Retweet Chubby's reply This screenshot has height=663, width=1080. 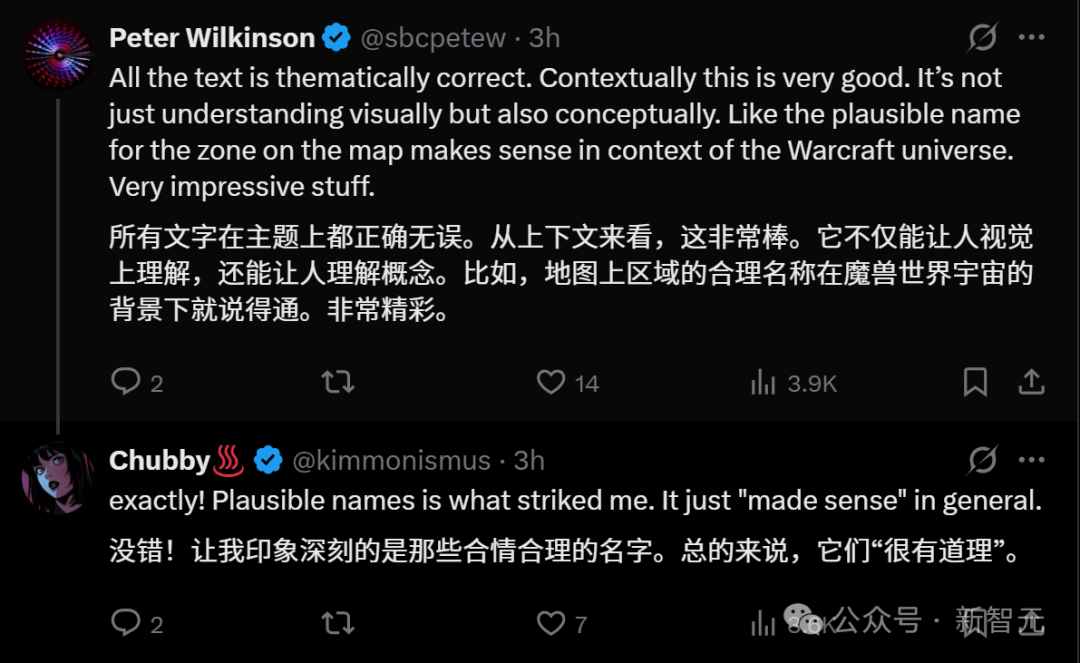pos(338,623)
